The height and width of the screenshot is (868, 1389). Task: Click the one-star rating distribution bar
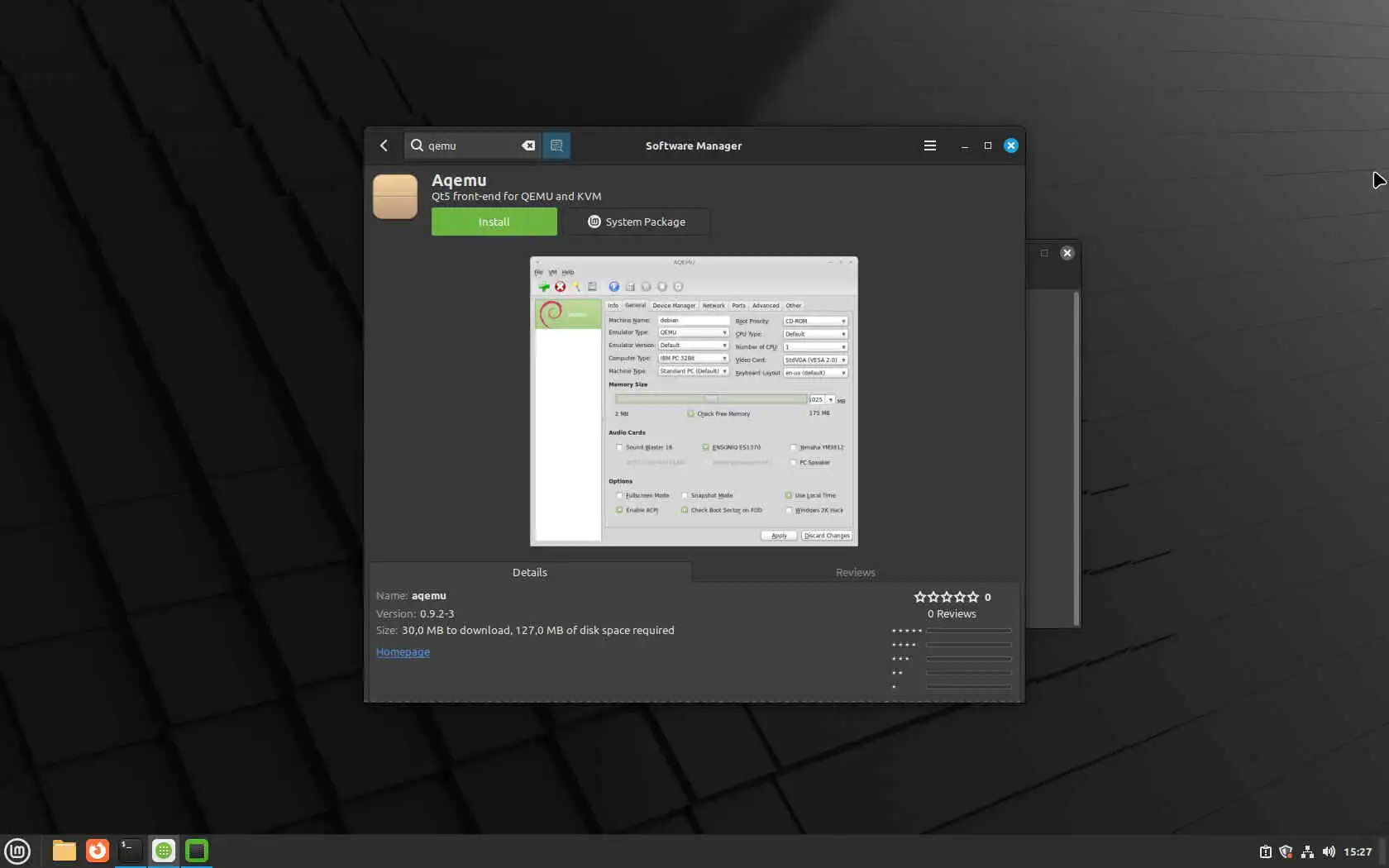969,687
